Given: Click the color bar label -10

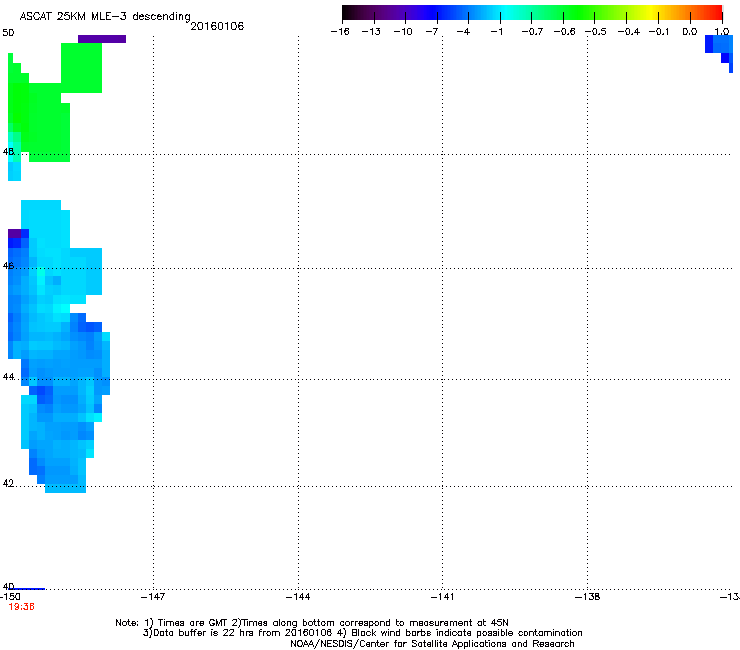Looking at the screenshot, I should tap(403, 32).
